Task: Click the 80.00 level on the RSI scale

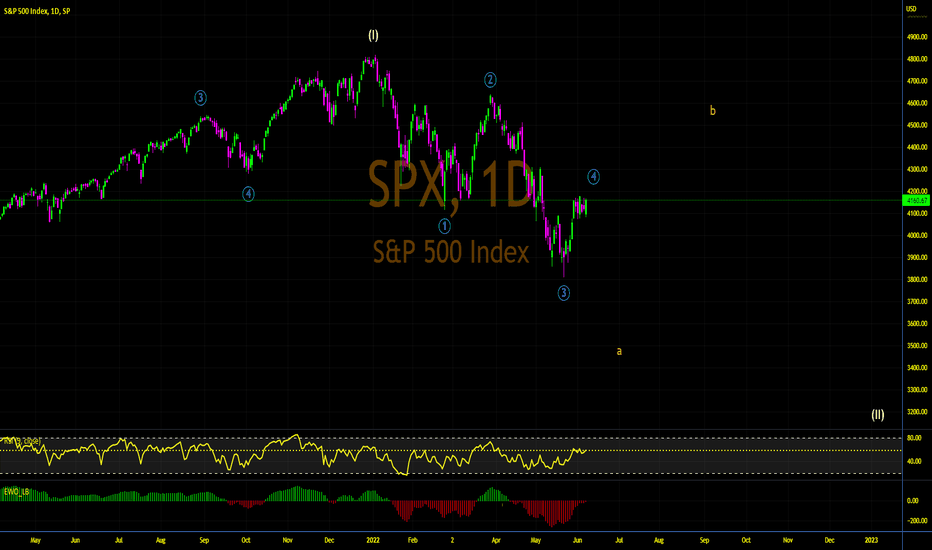Action: [x=914, y=438]
